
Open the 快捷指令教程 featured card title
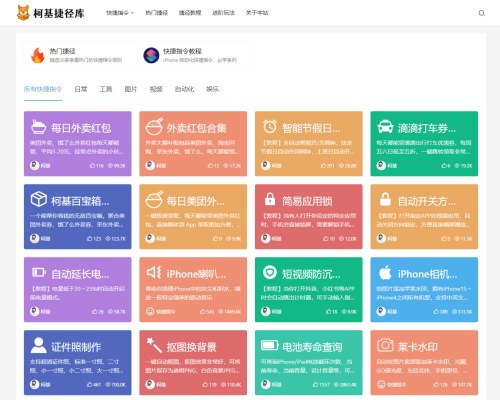(x=182, y=51)
